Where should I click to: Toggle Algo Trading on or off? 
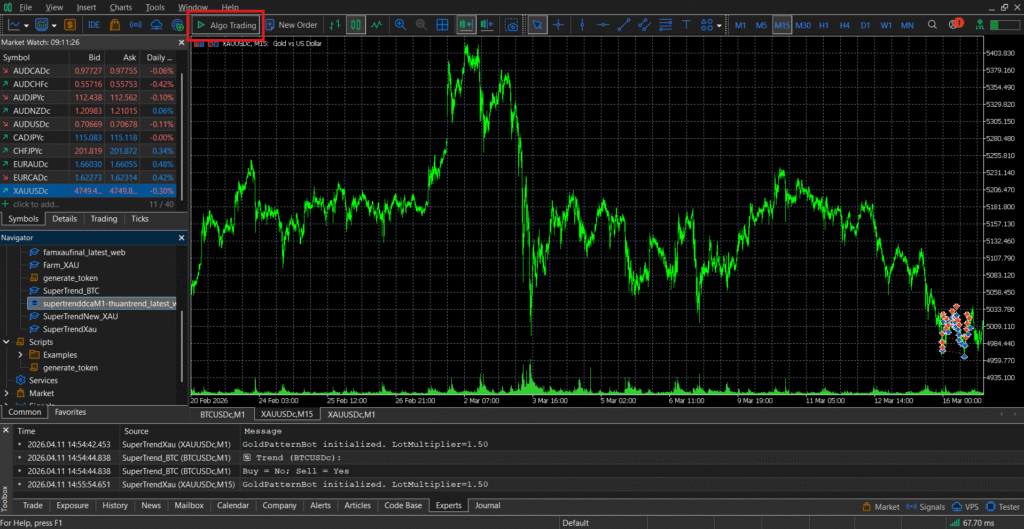pyautogui.click(x=226, y=24)
